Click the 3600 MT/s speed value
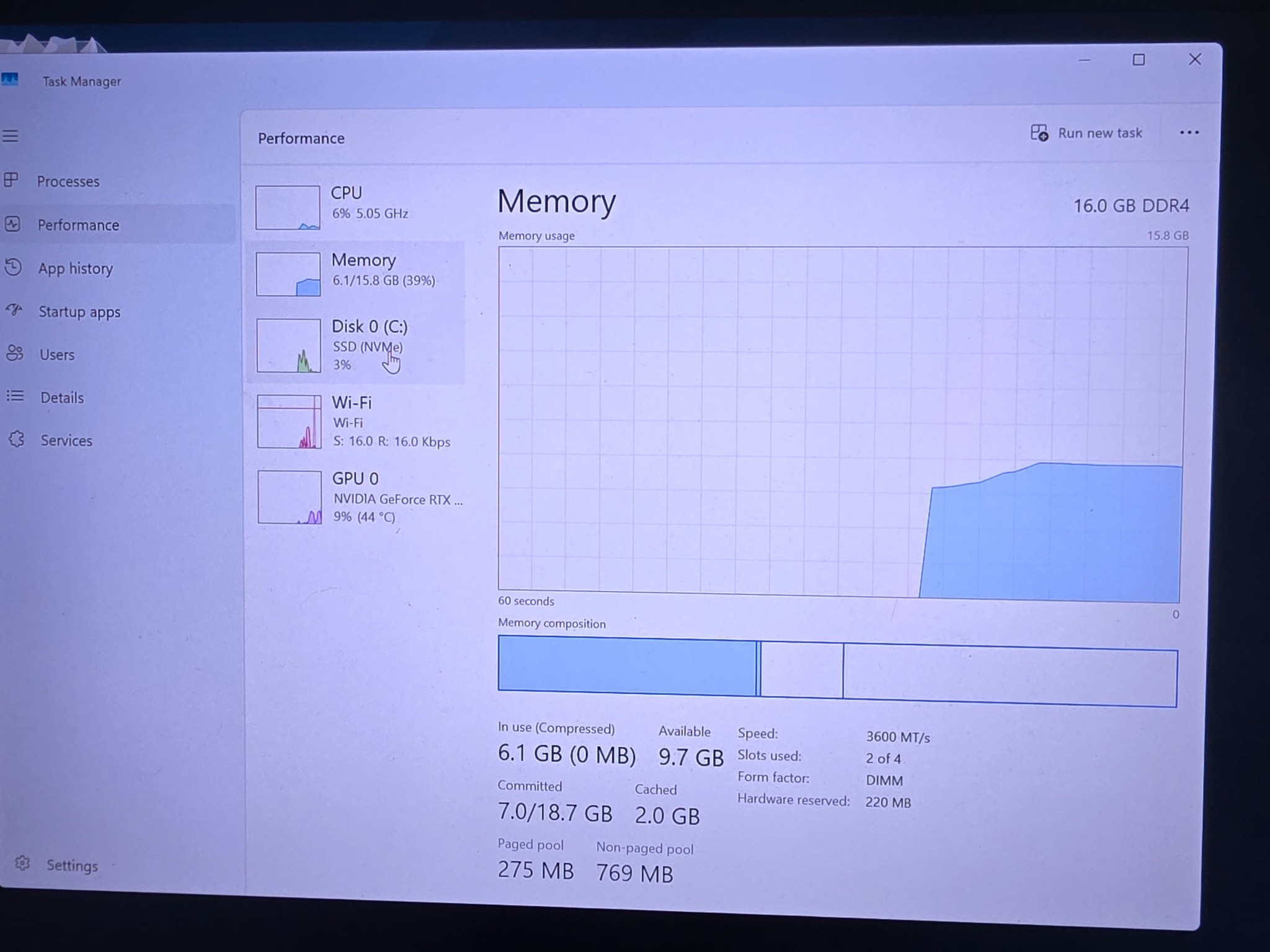Screen dimensions: 1270x952 [898, 737]
